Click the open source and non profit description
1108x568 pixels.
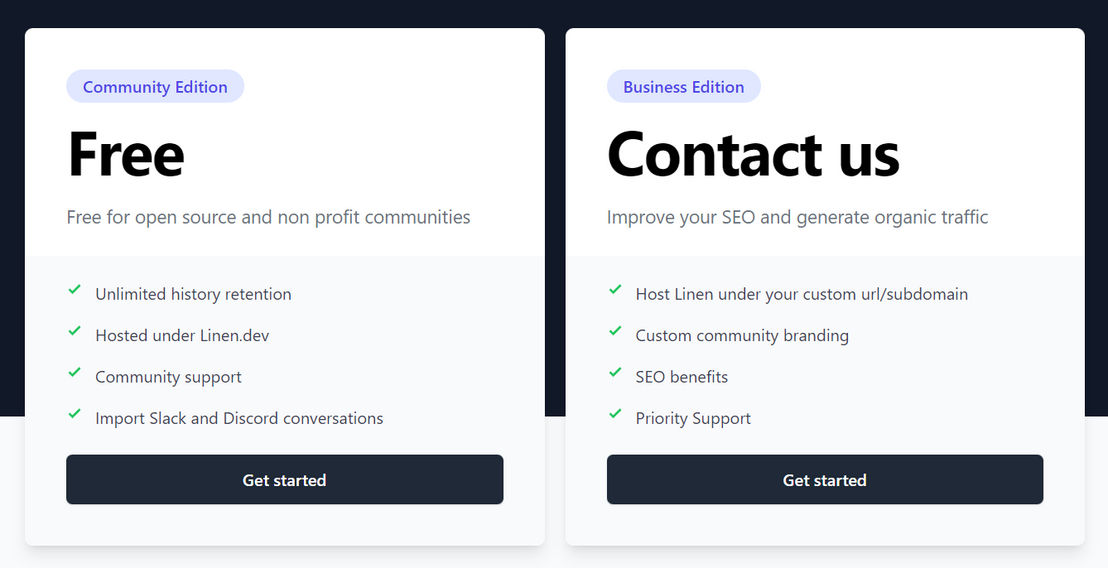(269, 217)
